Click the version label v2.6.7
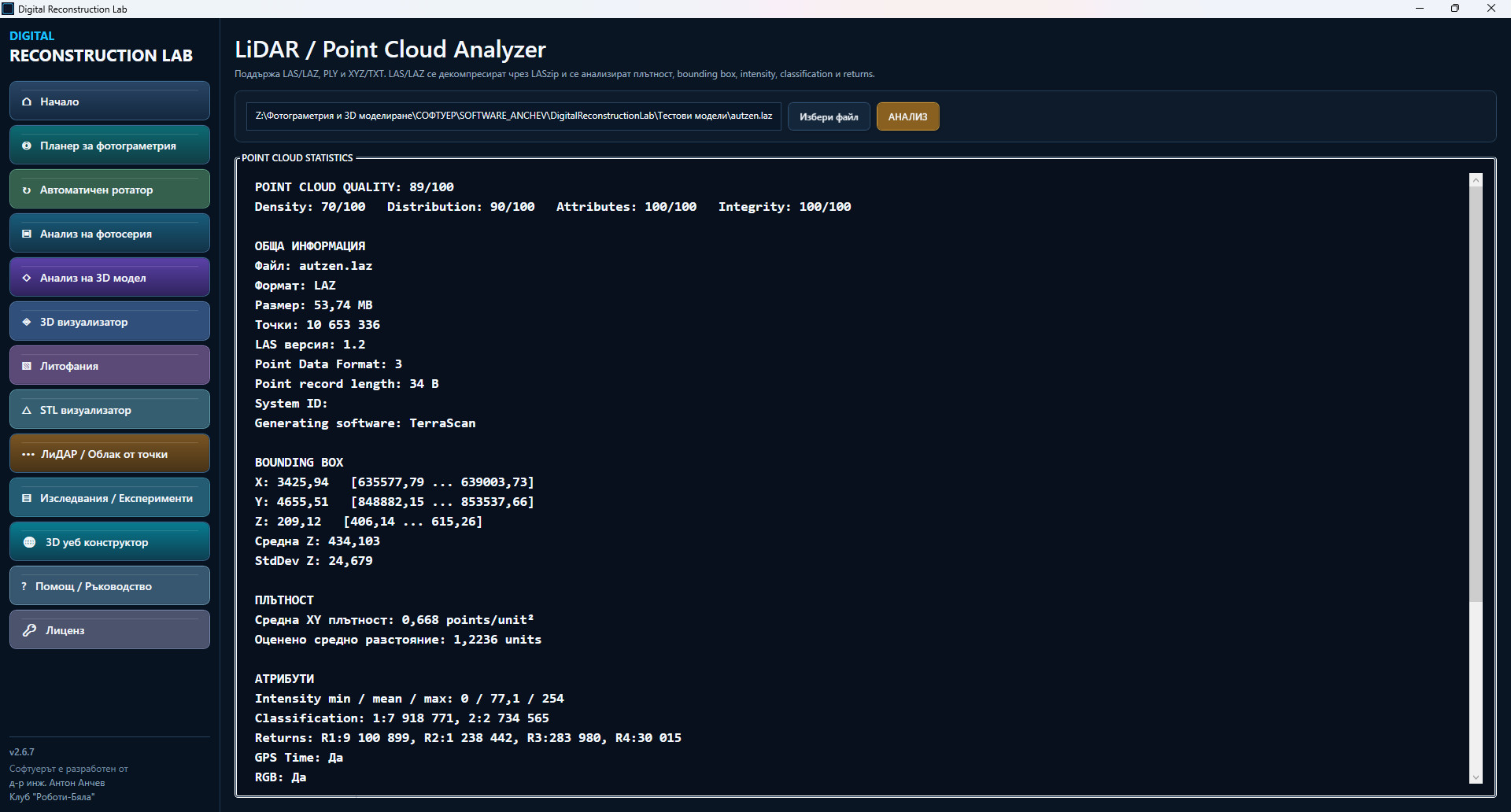Viewport: 1511px width, 812px height. pyautogui.click(x=22, y=752)
